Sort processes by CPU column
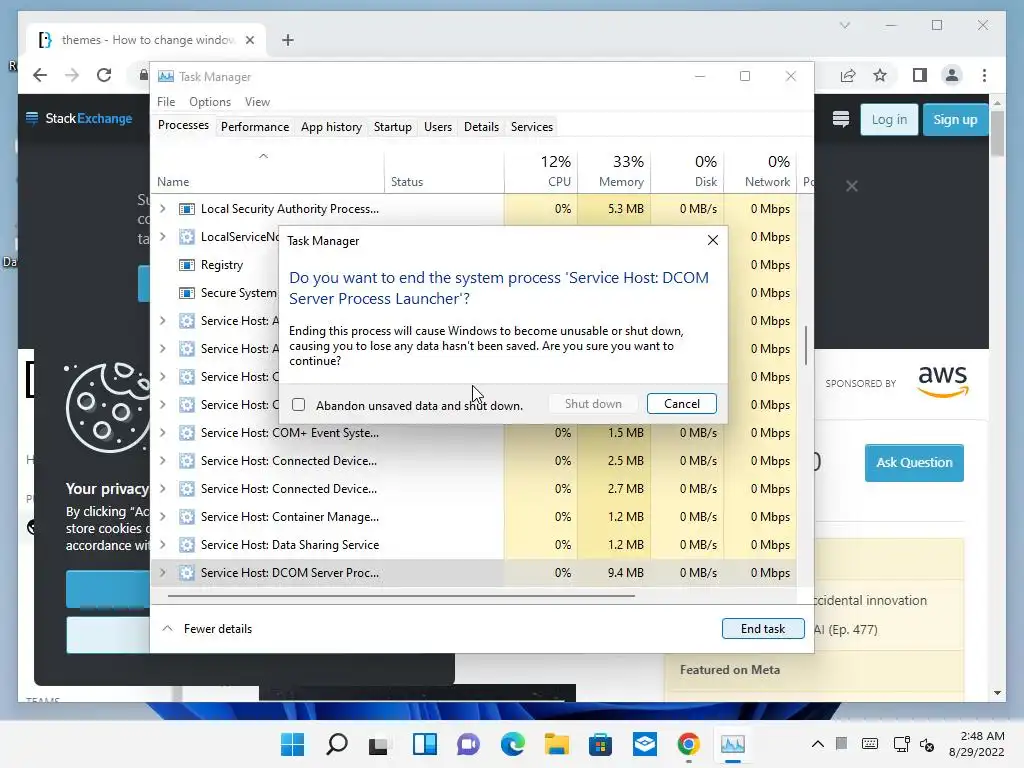 pyautogui.click(x=541, y=171)
